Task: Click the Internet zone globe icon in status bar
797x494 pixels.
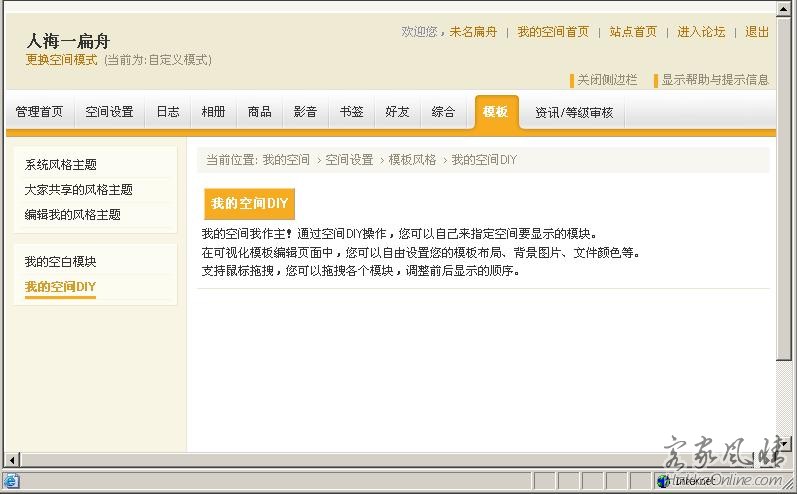Action: click(663, 481)
